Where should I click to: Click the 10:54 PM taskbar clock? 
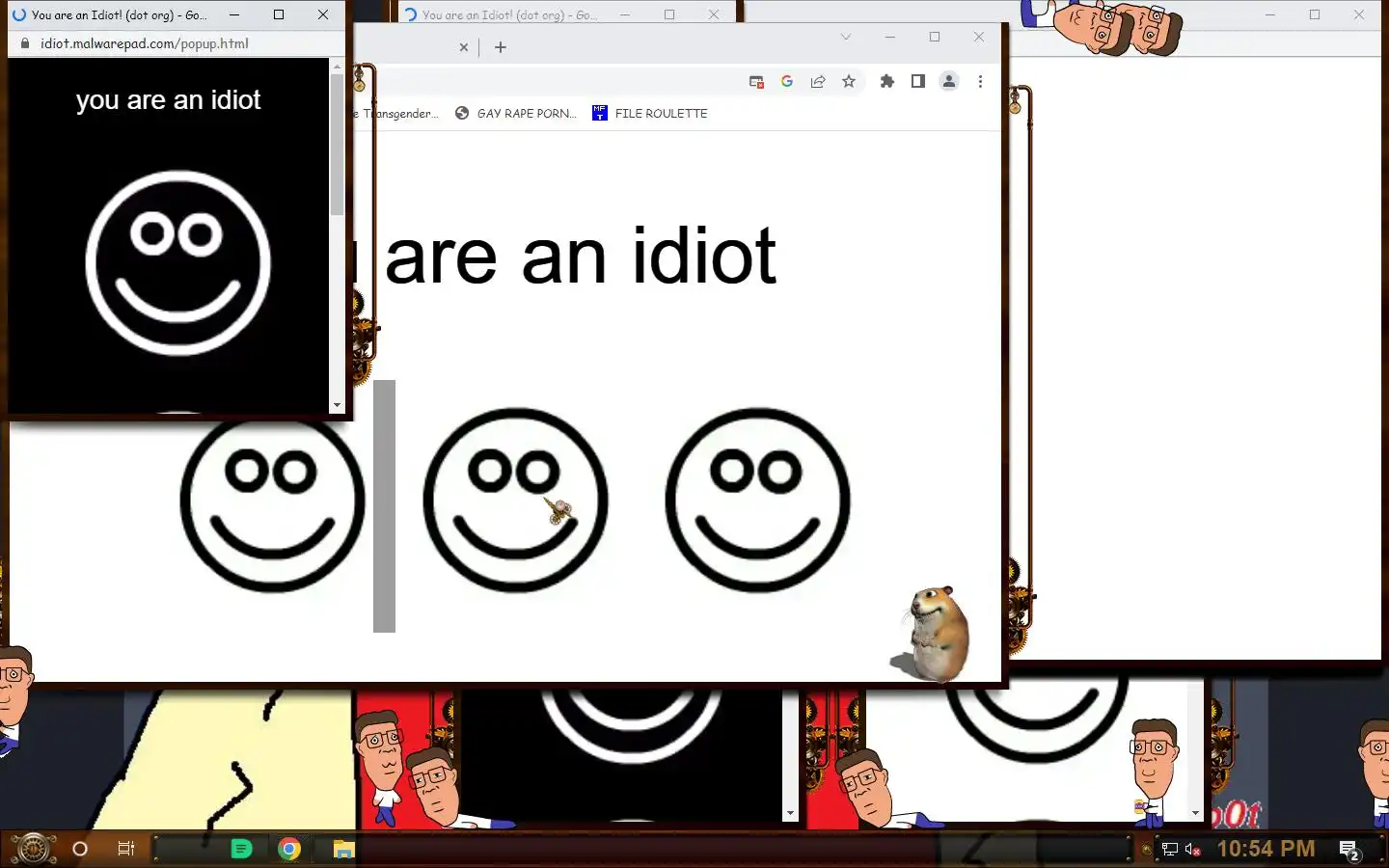pos(1266,849)
